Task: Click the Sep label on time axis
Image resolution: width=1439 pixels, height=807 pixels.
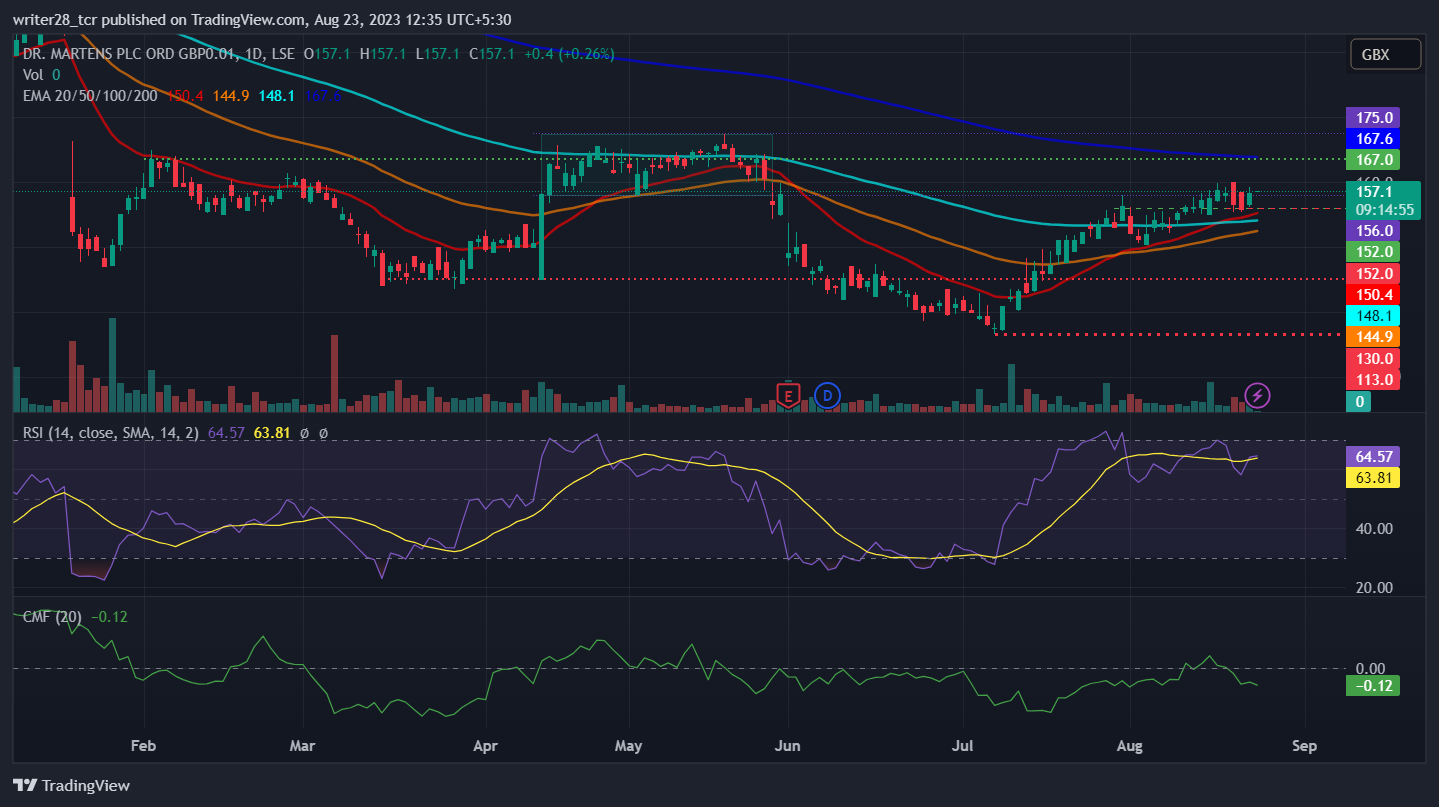Action: 1304,746
